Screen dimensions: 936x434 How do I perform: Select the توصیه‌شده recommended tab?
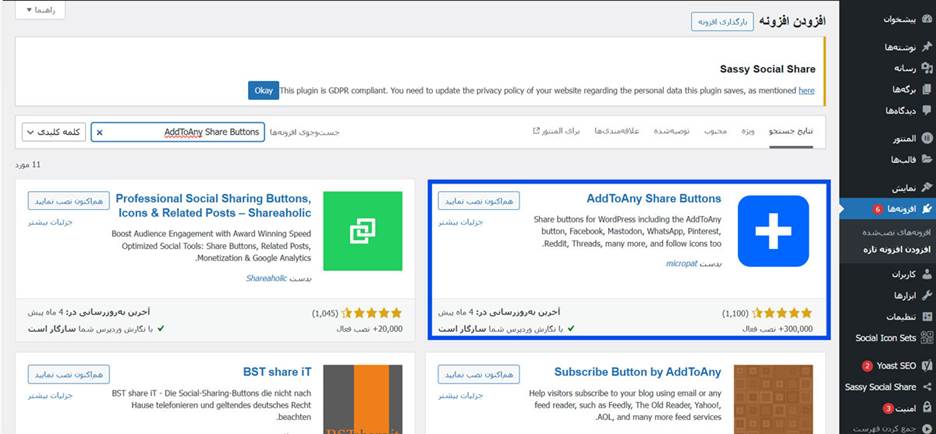point(671,131)
